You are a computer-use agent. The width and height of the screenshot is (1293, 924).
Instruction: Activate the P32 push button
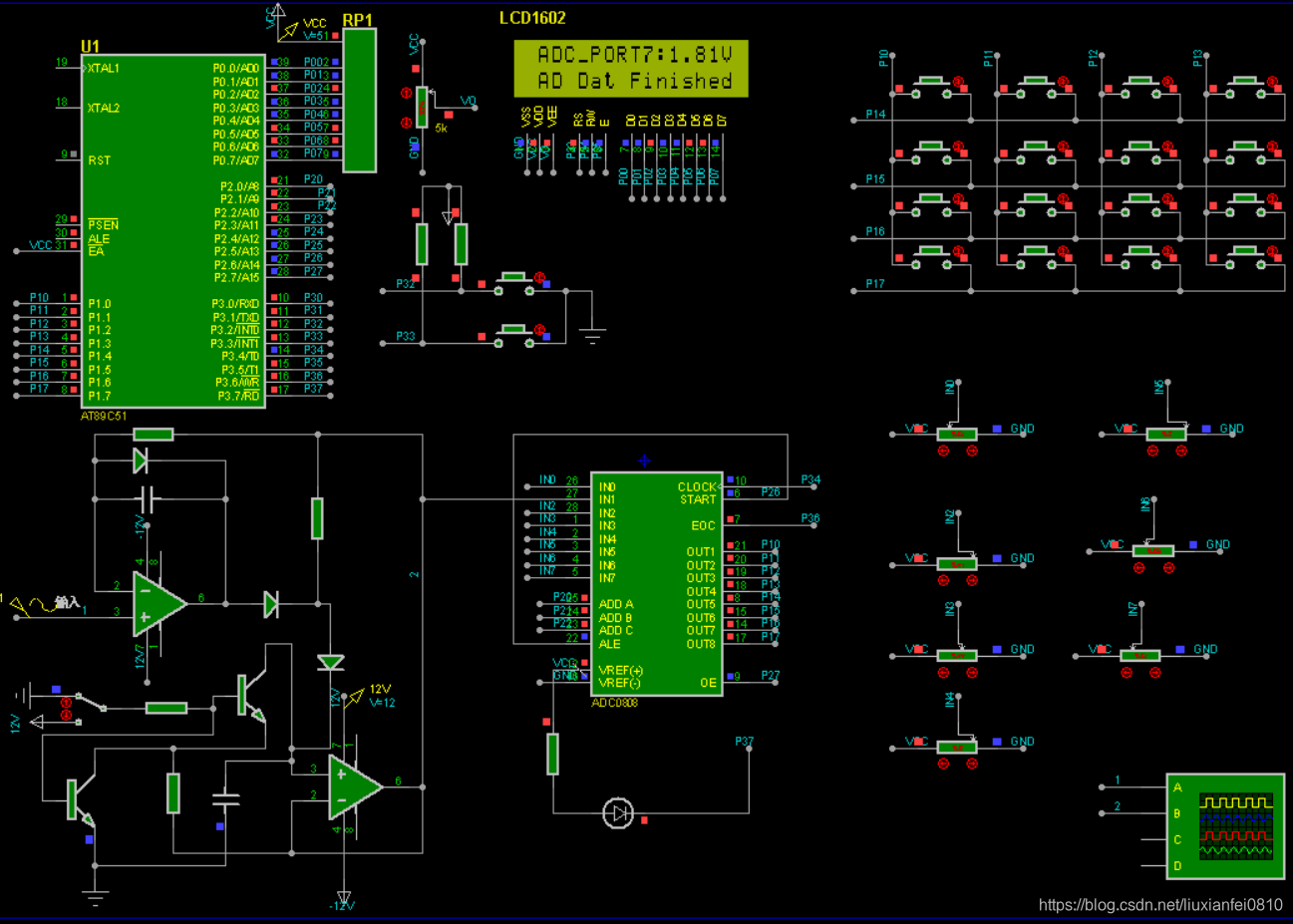[x=513, y=282]
